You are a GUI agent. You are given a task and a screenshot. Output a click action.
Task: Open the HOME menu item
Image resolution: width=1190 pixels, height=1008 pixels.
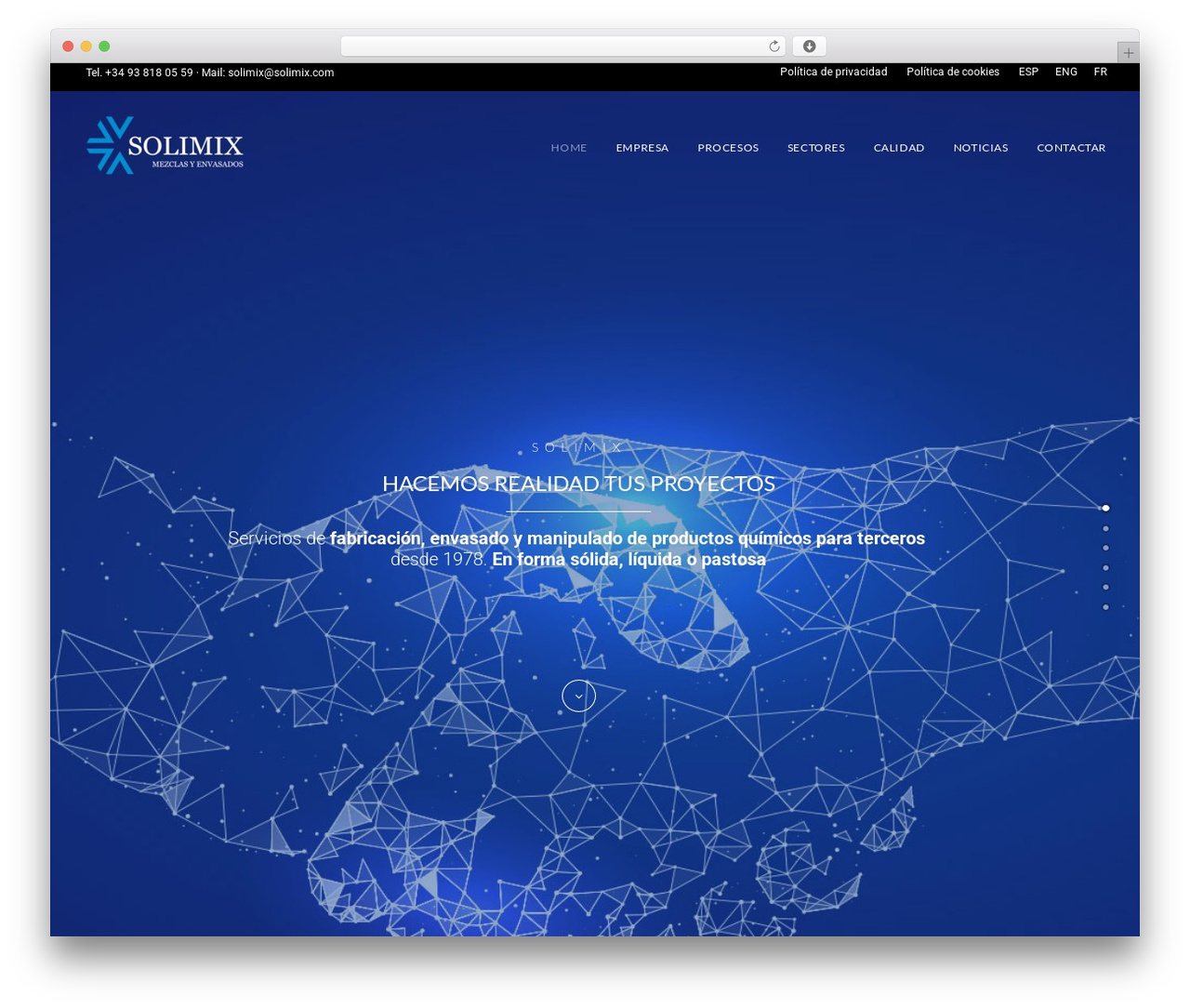[569, 148]
